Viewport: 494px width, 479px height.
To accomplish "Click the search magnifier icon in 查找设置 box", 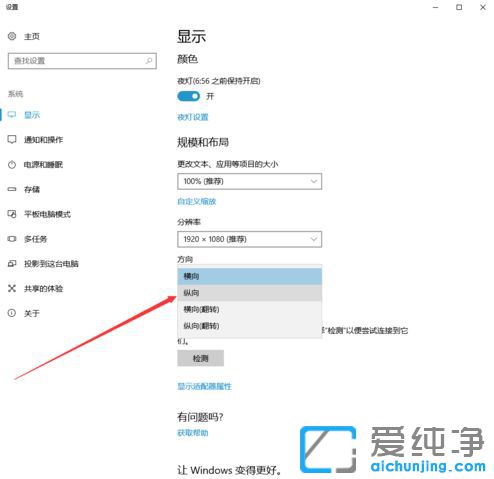I will pyautogui.click(x=149, y=61).
